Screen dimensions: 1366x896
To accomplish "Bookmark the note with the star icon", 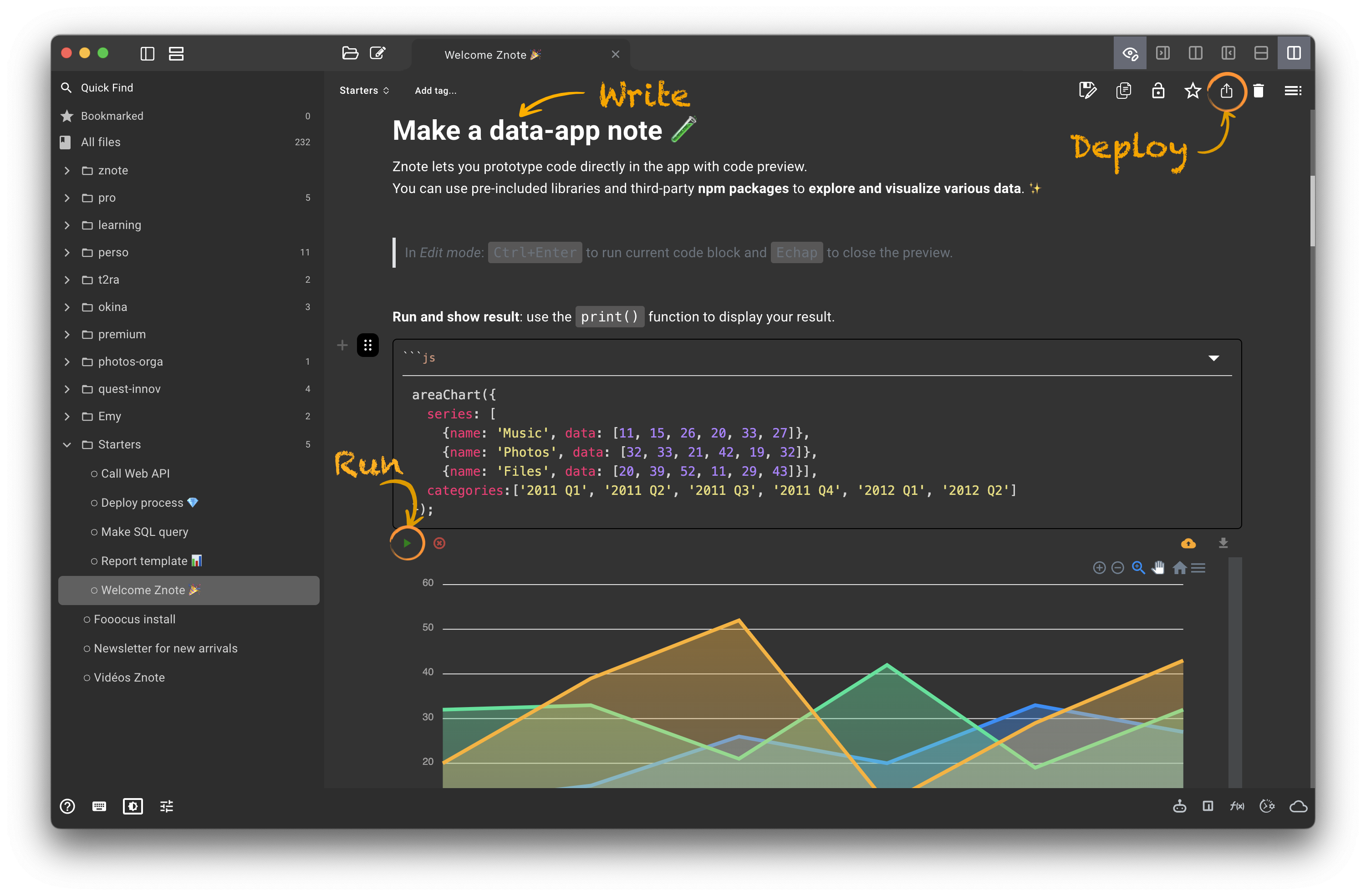I will pyautogui.click(x=1192, y=91).
